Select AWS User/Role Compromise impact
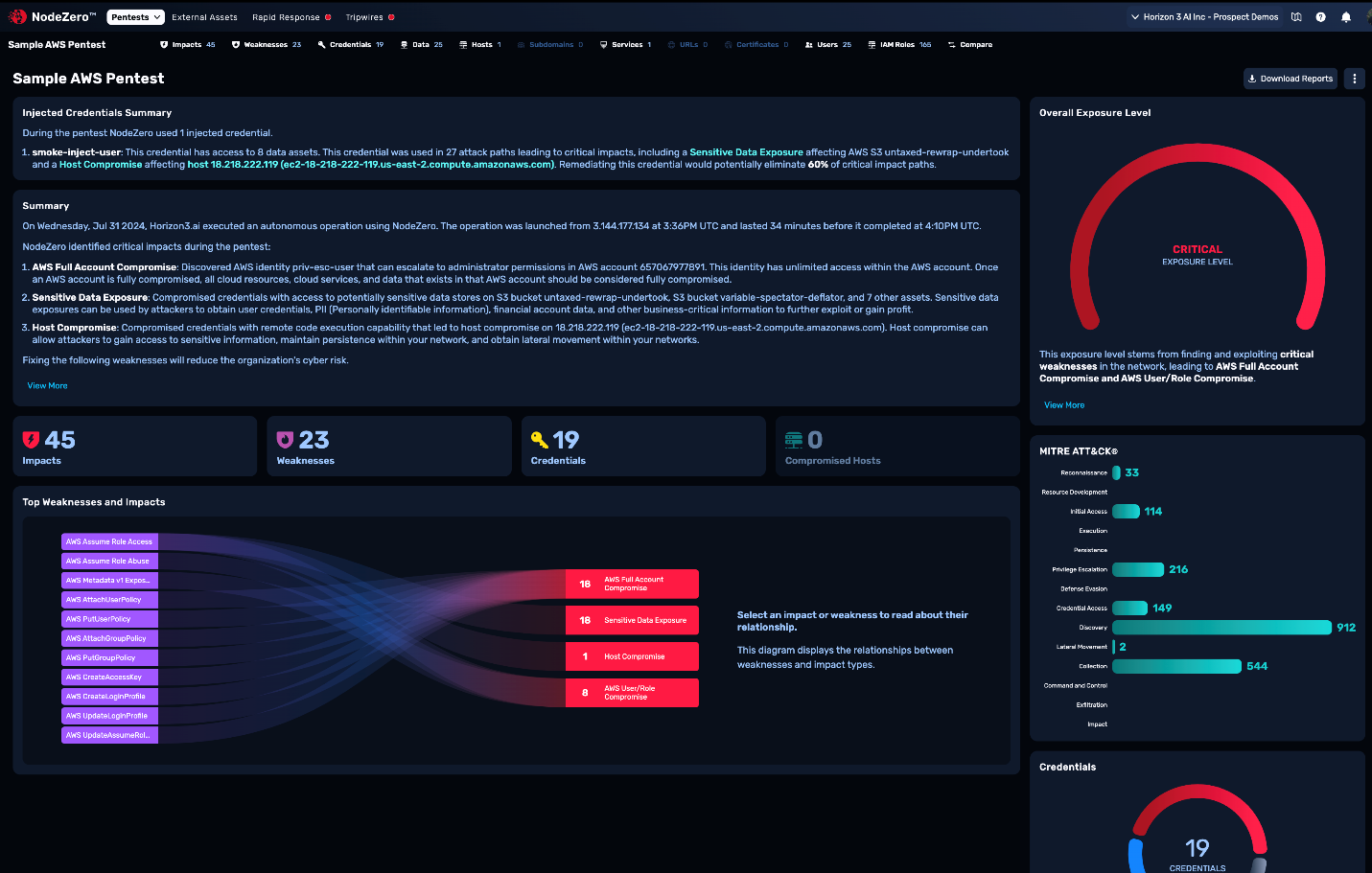This screenshot has height=873, width=1372. (x=632, y=693)
